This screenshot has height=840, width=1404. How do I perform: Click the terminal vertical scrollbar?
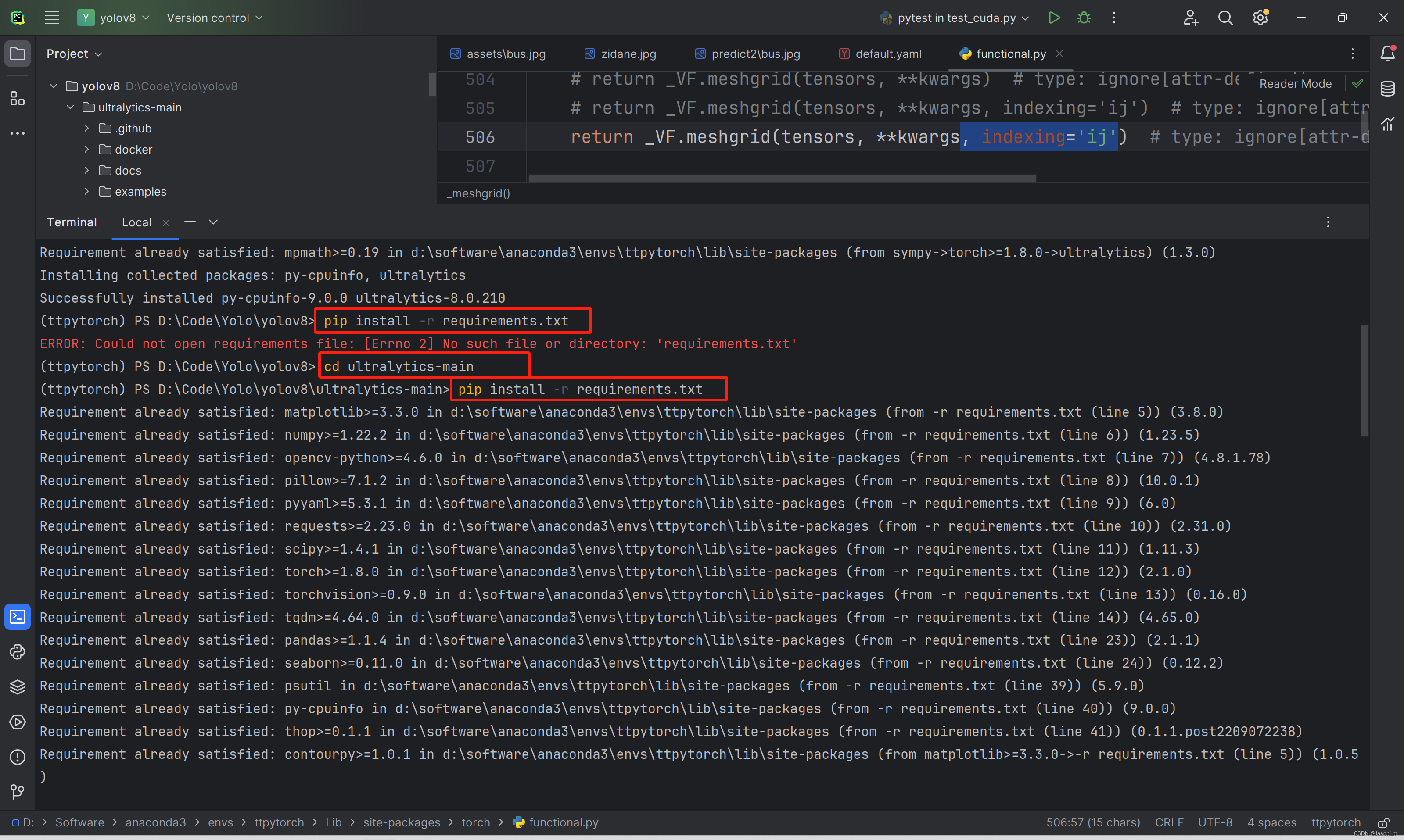pos(1365,380)
